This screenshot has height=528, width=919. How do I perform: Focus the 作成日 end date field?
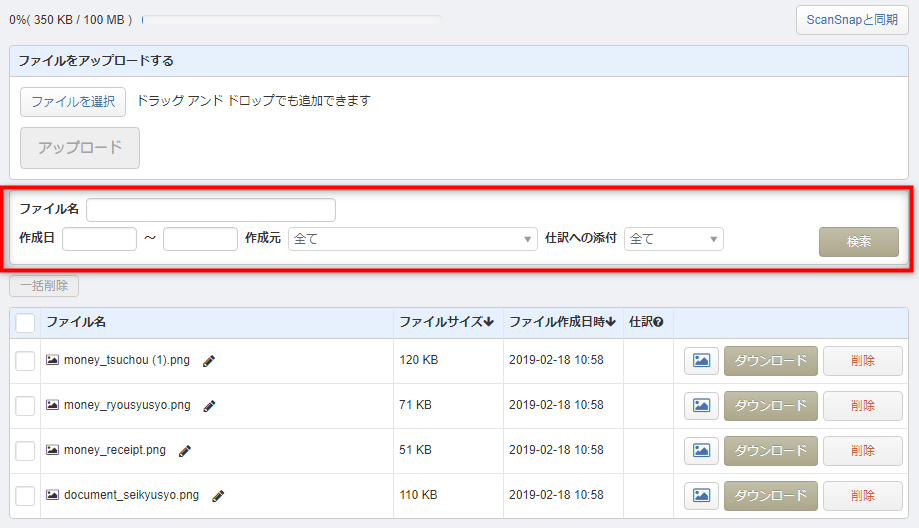click(x=200, y=239)
